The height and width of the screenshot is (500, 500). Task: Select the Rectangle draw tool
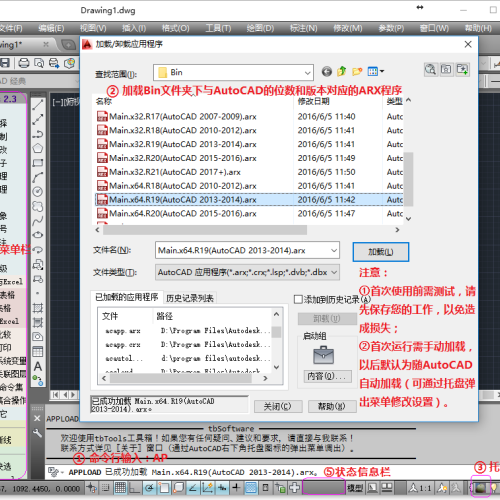coord(38,163)
